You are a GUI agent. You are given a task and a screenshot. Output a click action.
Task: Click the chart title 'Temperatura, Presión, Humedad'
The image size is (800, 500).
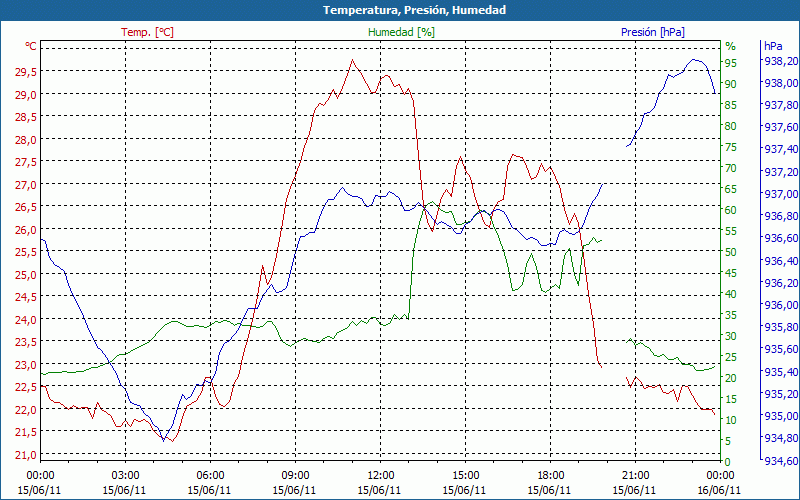414,10
